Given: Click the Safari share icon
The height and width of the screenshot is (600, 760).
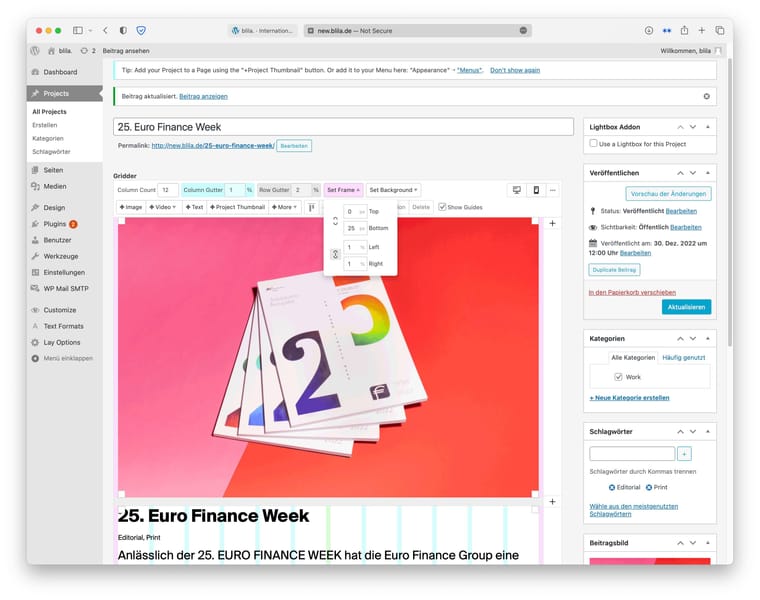Looking at the screenshot, I should pyautogui.click(x=684, y=31).
